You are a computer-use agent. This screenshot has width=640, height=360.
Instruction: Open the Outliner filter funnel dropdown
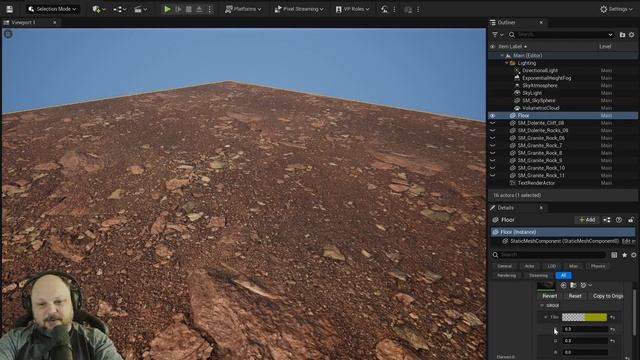tap(498, 35)
